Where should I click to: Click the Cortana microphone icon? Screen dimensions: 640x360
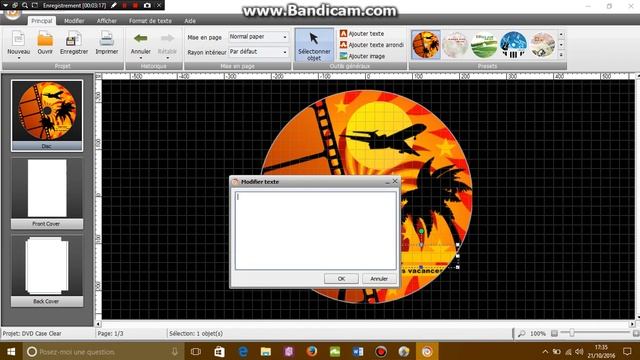[x=175, y=351]
